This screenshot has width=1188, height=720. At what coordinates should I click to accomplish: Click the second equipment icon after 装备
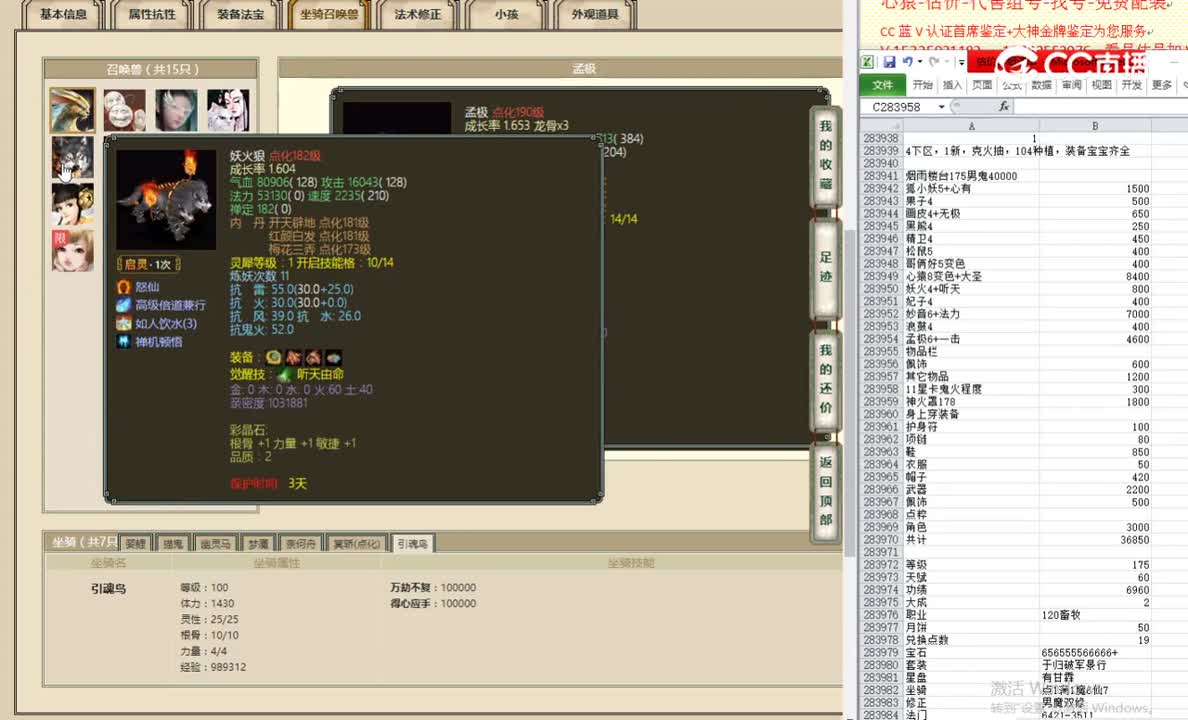(x=293, y=357)
